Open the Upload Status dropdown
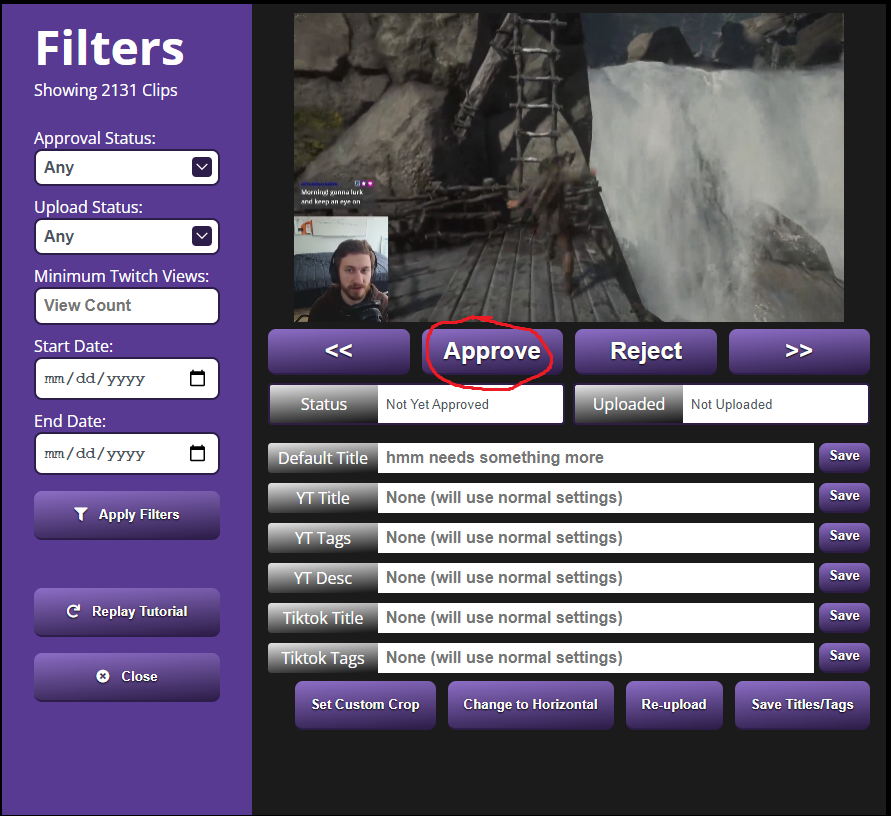Image resolution: width=891 pixels, height=816 pixels. pyautogui.click(x=127, y=236)
